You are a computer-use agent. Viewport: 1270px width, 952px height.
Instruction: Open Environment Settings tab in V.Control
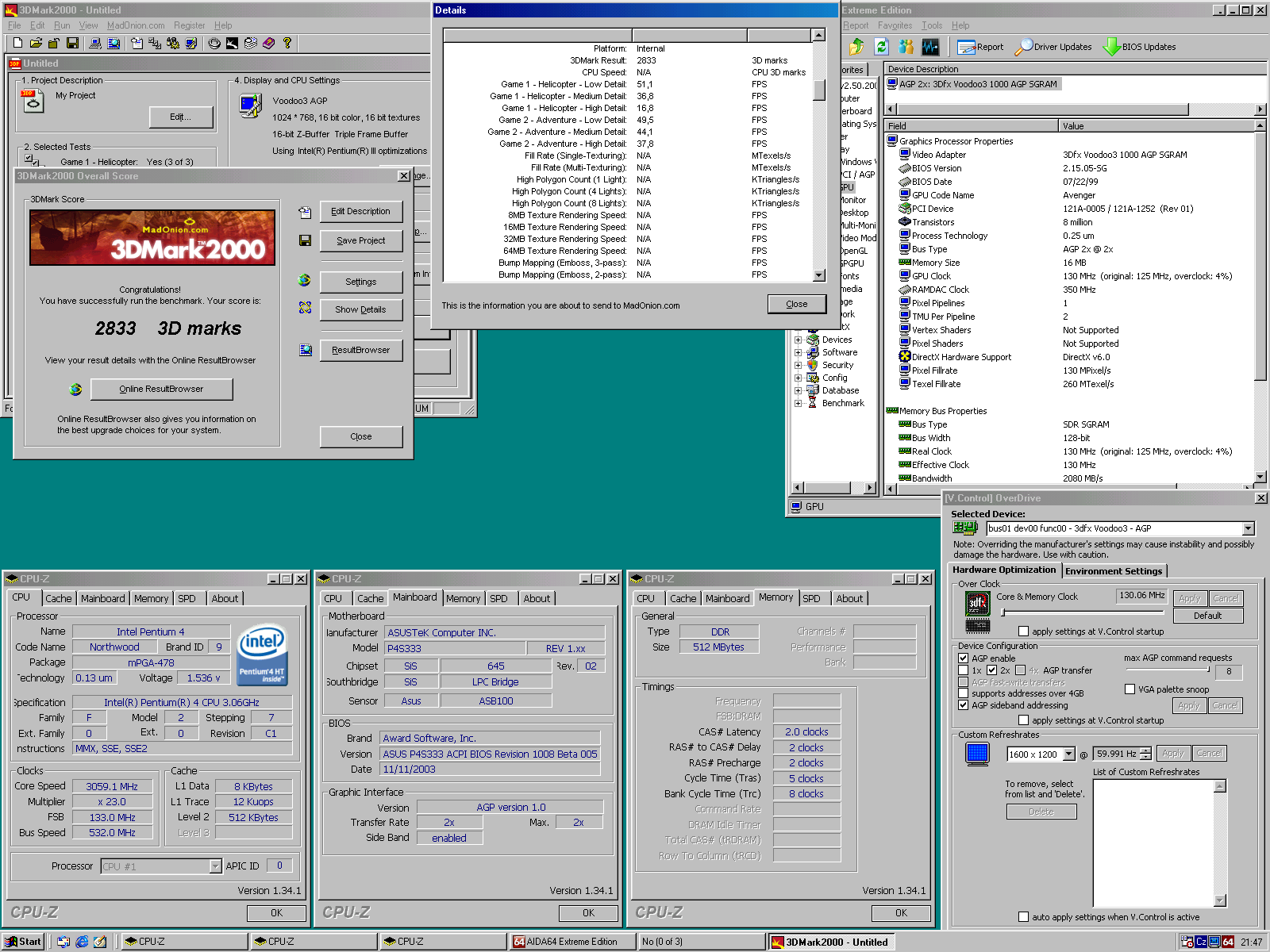coord(1114,571)
